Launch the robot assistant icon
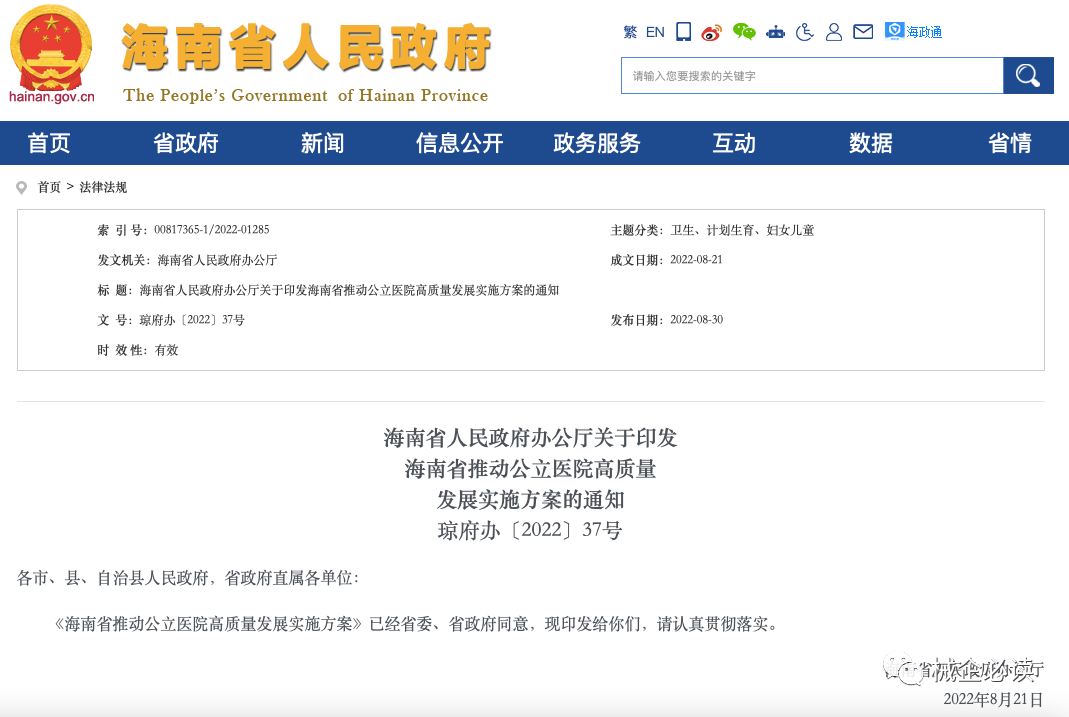The image size is (1069, 717). pyautogui.click(x=775, y=32)
